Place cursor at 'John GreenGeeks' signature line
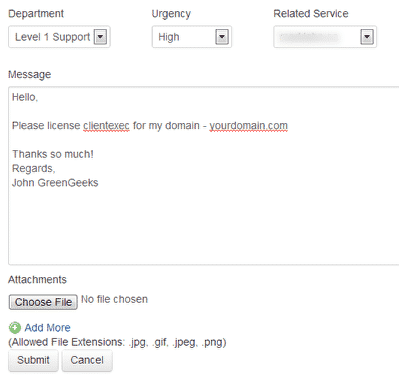The image size is (399, 381). pyautogui.click(x=55, y=183)
